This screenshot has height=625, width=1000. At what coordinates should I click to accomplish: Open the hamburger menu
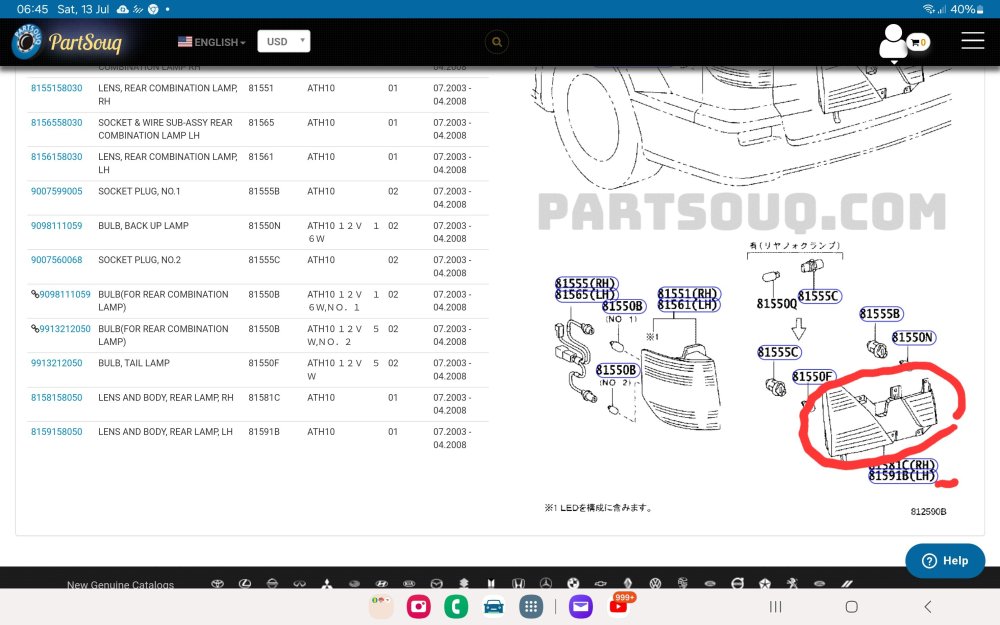coord(973,40)
